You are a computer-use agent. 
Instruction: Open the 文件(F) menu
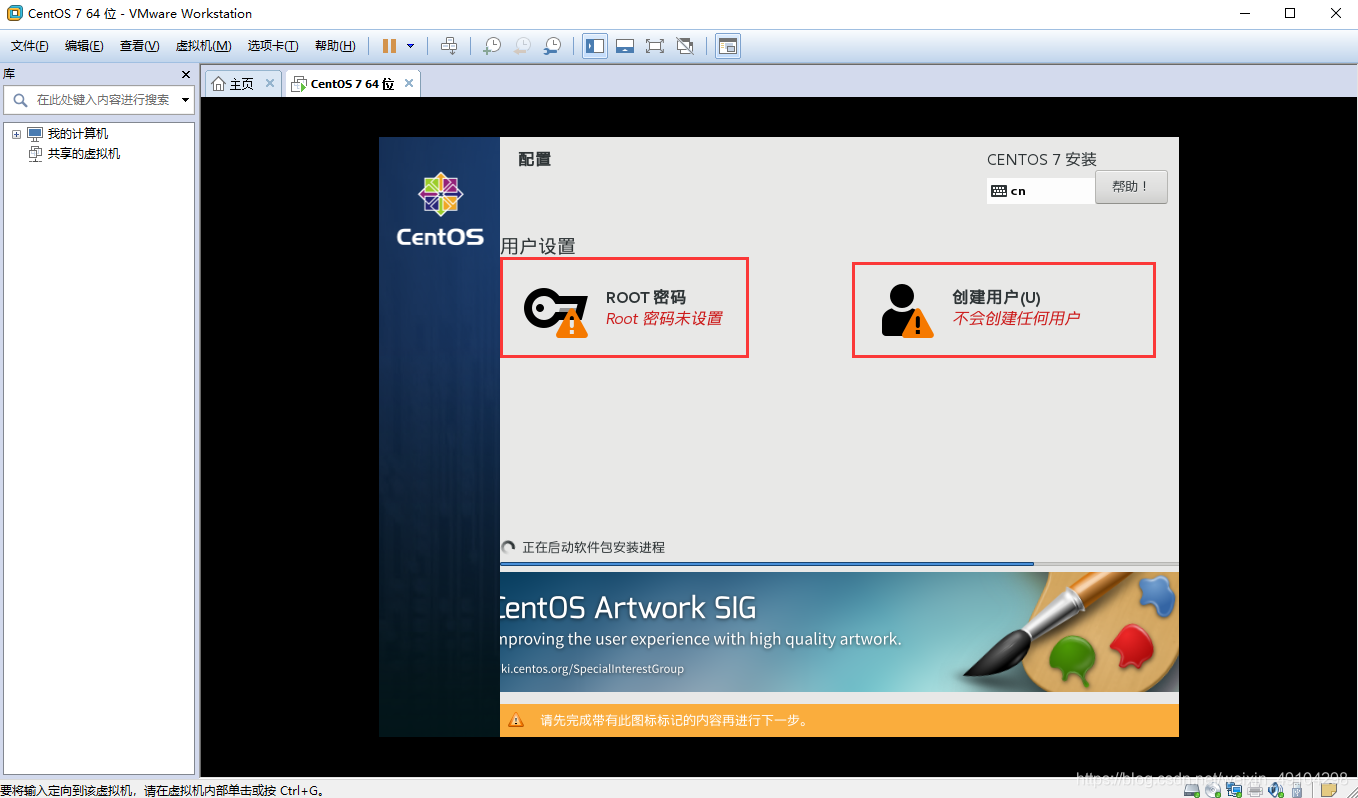[29, 46]
